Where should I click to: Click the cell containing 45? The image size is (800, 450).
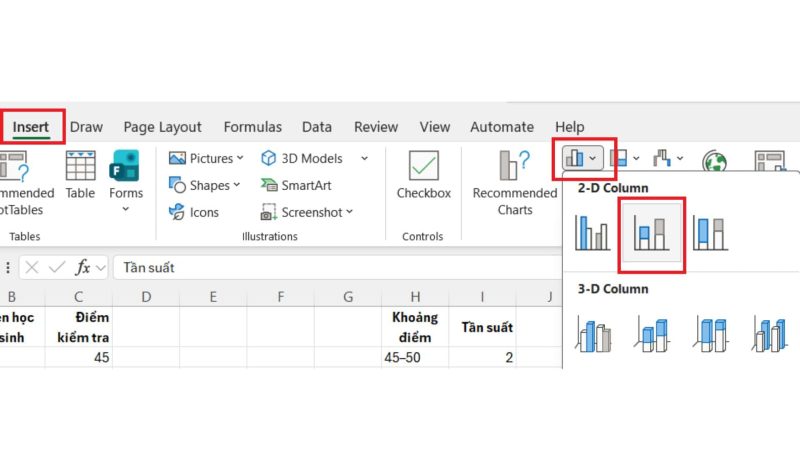79,357
